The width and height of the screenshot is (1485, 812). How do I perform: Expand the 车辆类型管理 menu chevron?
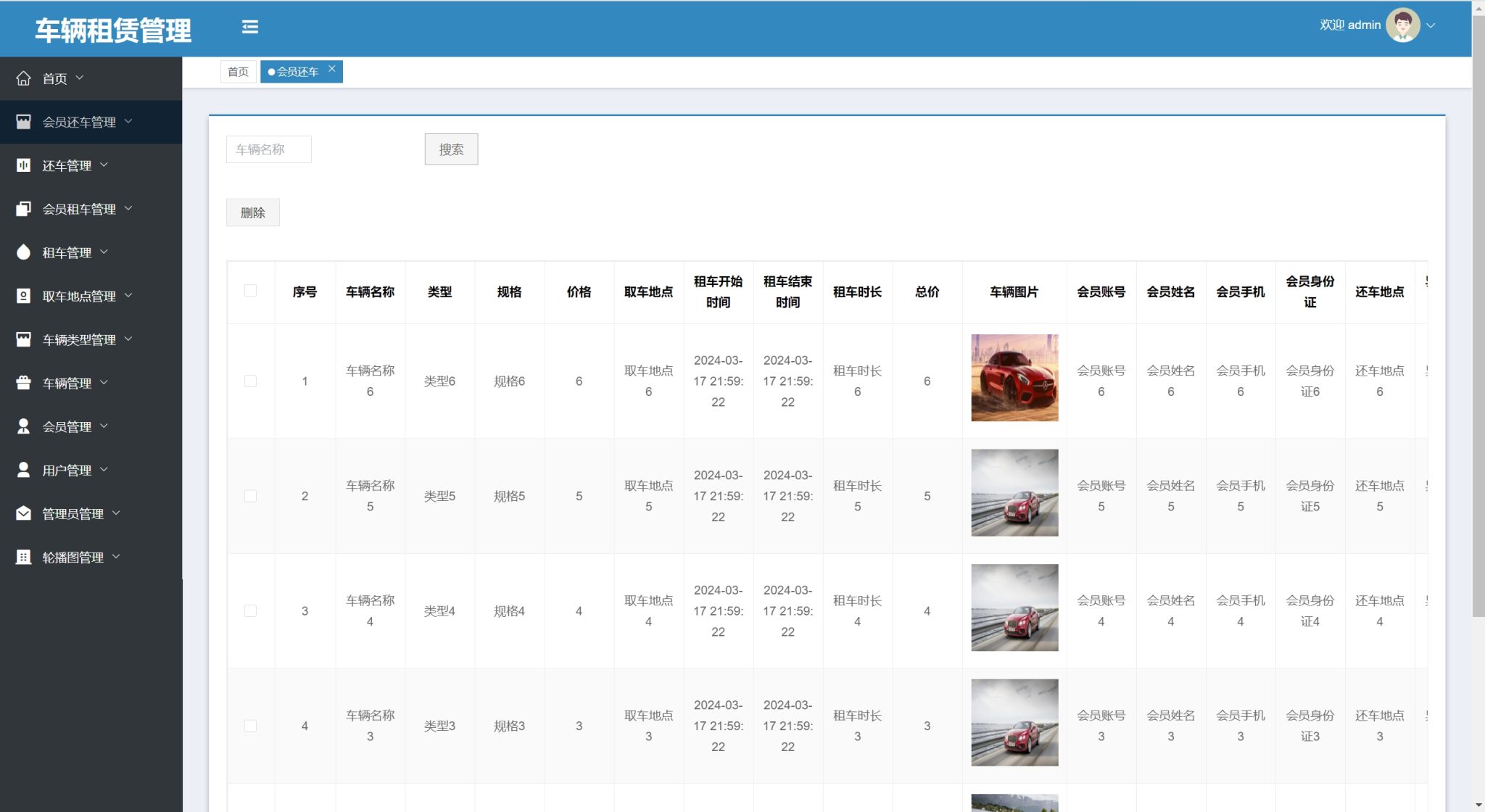point(129,339)
